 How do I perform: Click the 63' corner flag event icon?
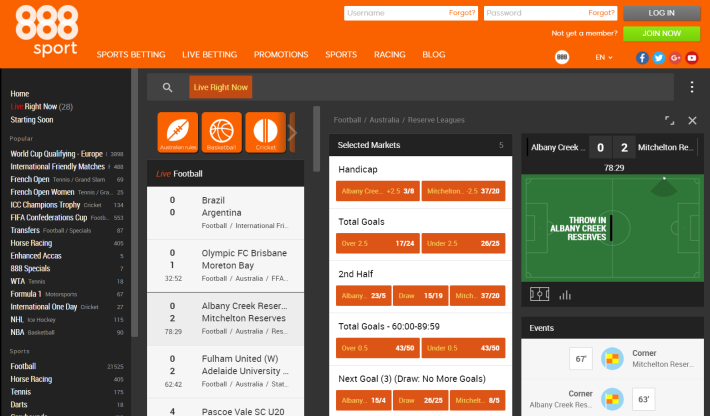tap(612, 399)
